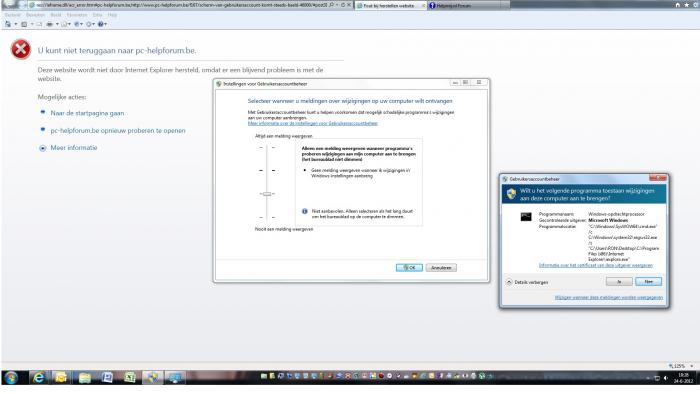This screenshot has height=394, width=700.
Task: Click the IE favorites star icon at top right
Action: click(687, 5)
